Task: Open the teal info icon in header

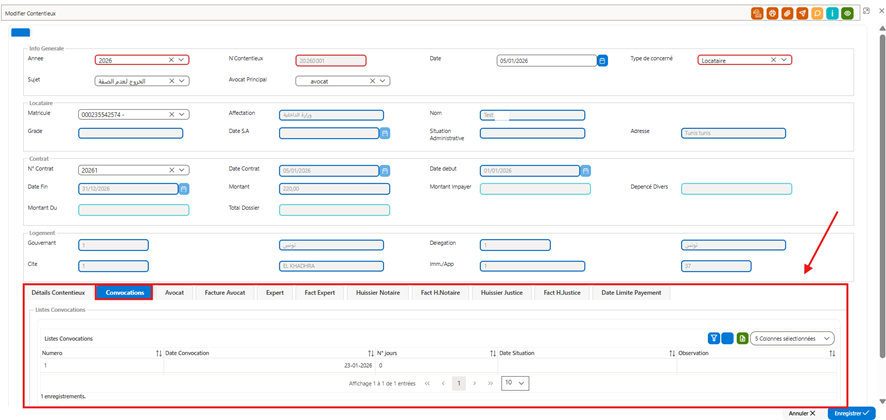Action: point(832,13)
